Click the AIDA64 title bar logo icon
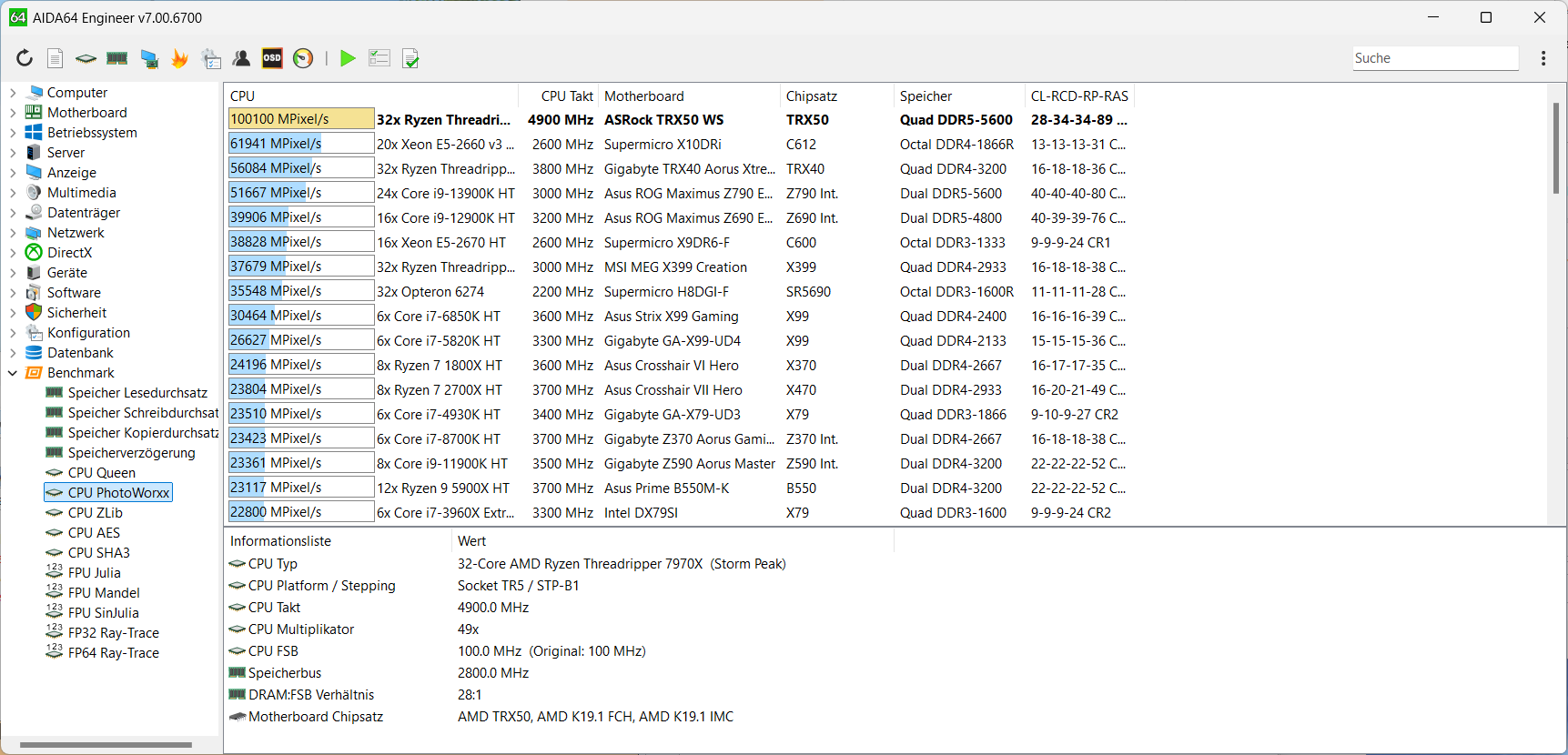This screenshot has width=1568, height=755. point(18,17)
